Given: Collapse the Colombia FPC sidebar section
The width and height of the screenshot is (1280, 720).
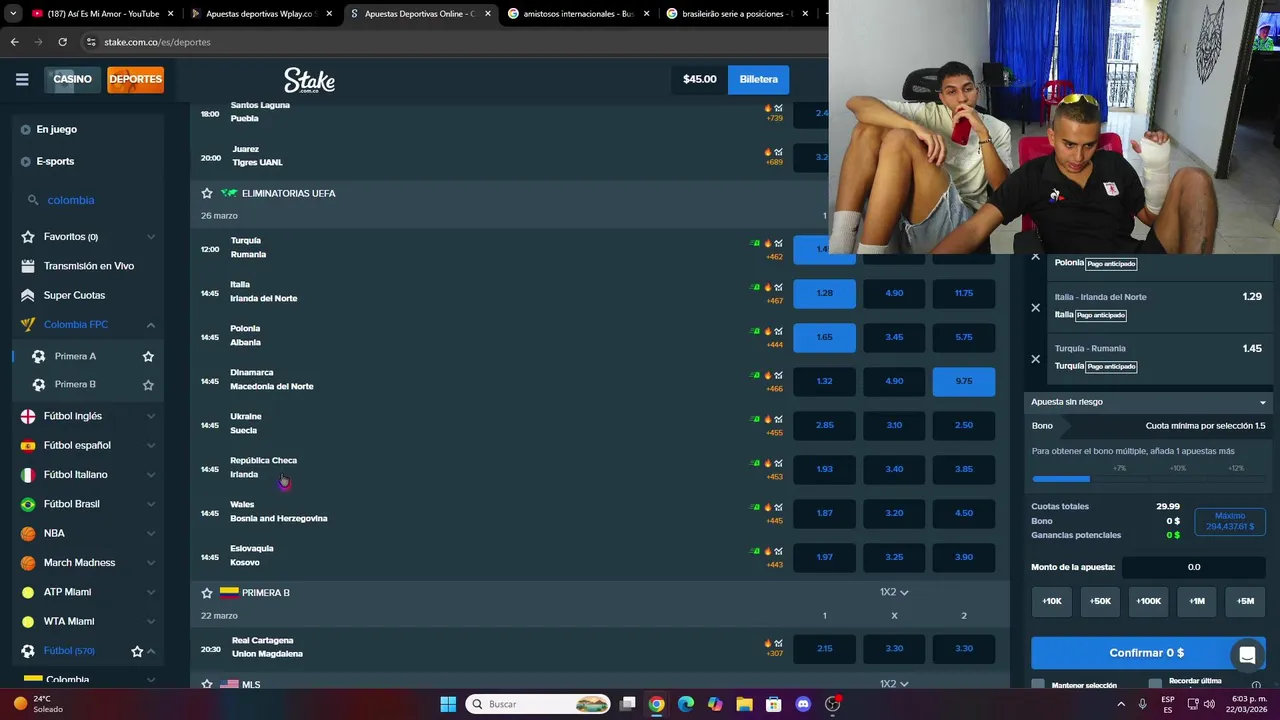Looking at the screenshot, I should (x=151, y=325).
